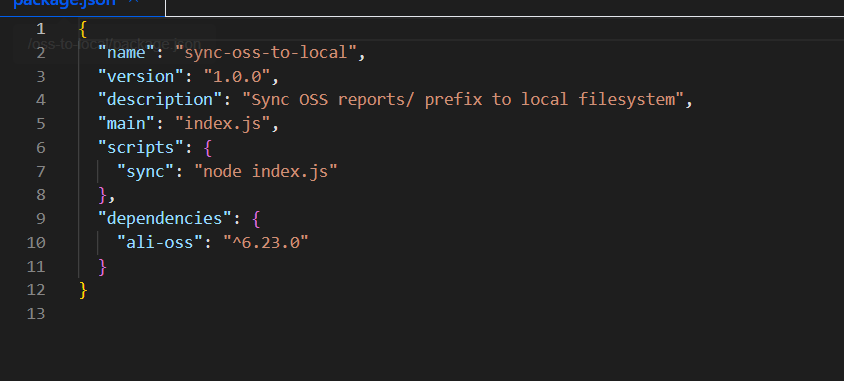844x381 pixels.
Task: Click line number 5 in the gutter
Action: [x=41, y=124]
